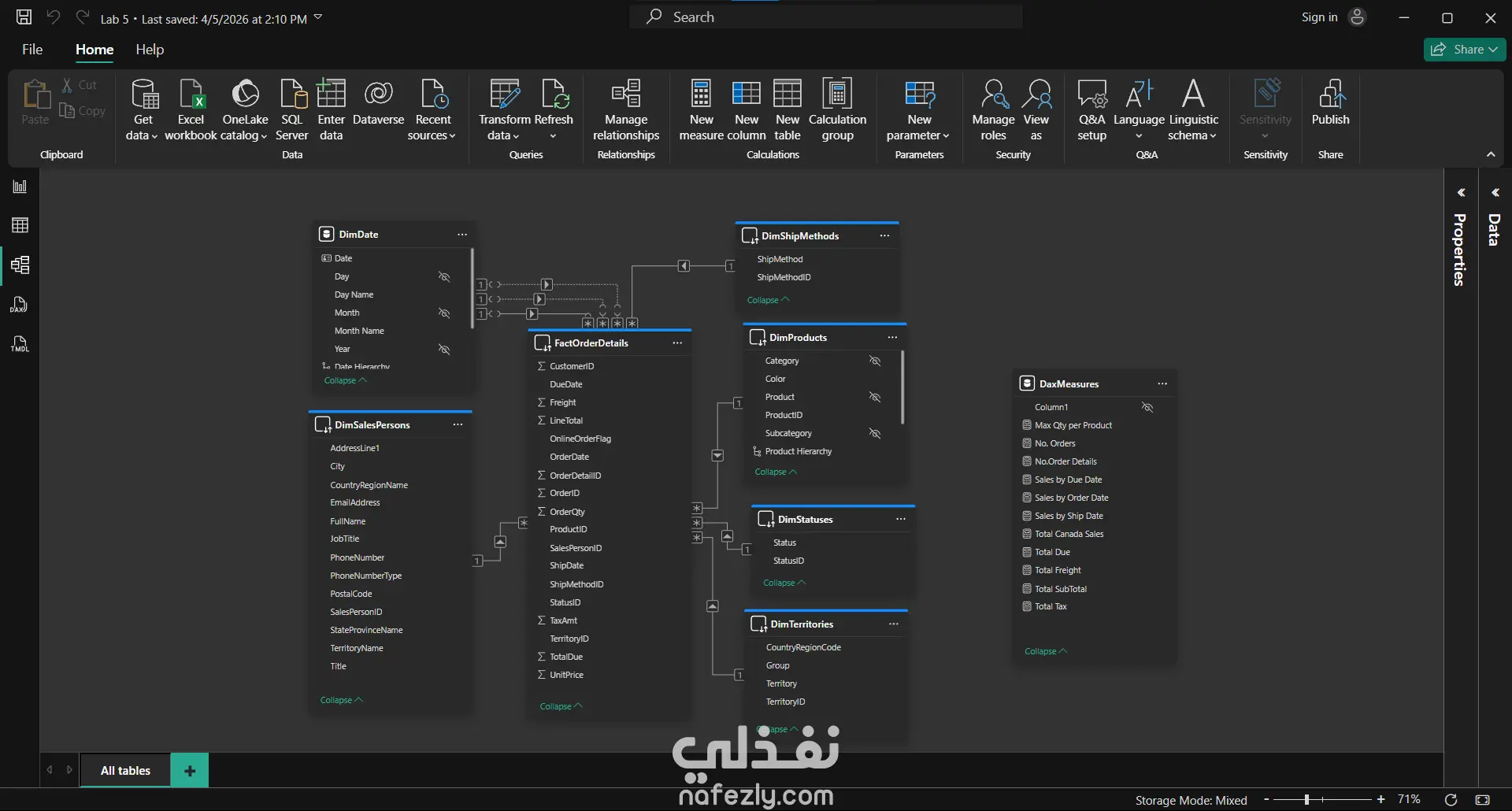Expand the Properties pane

(1461, 193)
